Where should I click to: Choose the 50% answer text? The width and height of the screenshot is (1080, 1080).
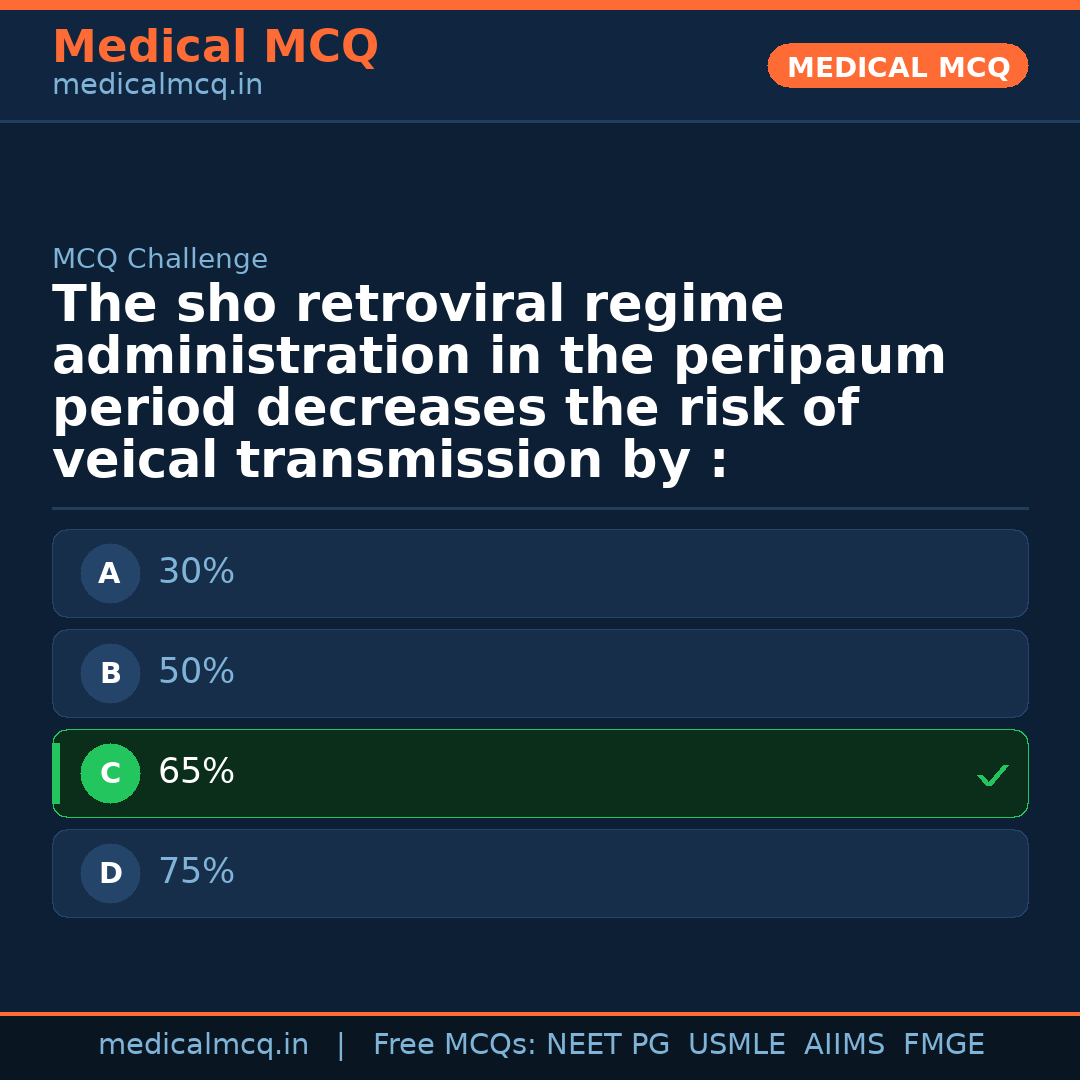(x=196, y=672)
